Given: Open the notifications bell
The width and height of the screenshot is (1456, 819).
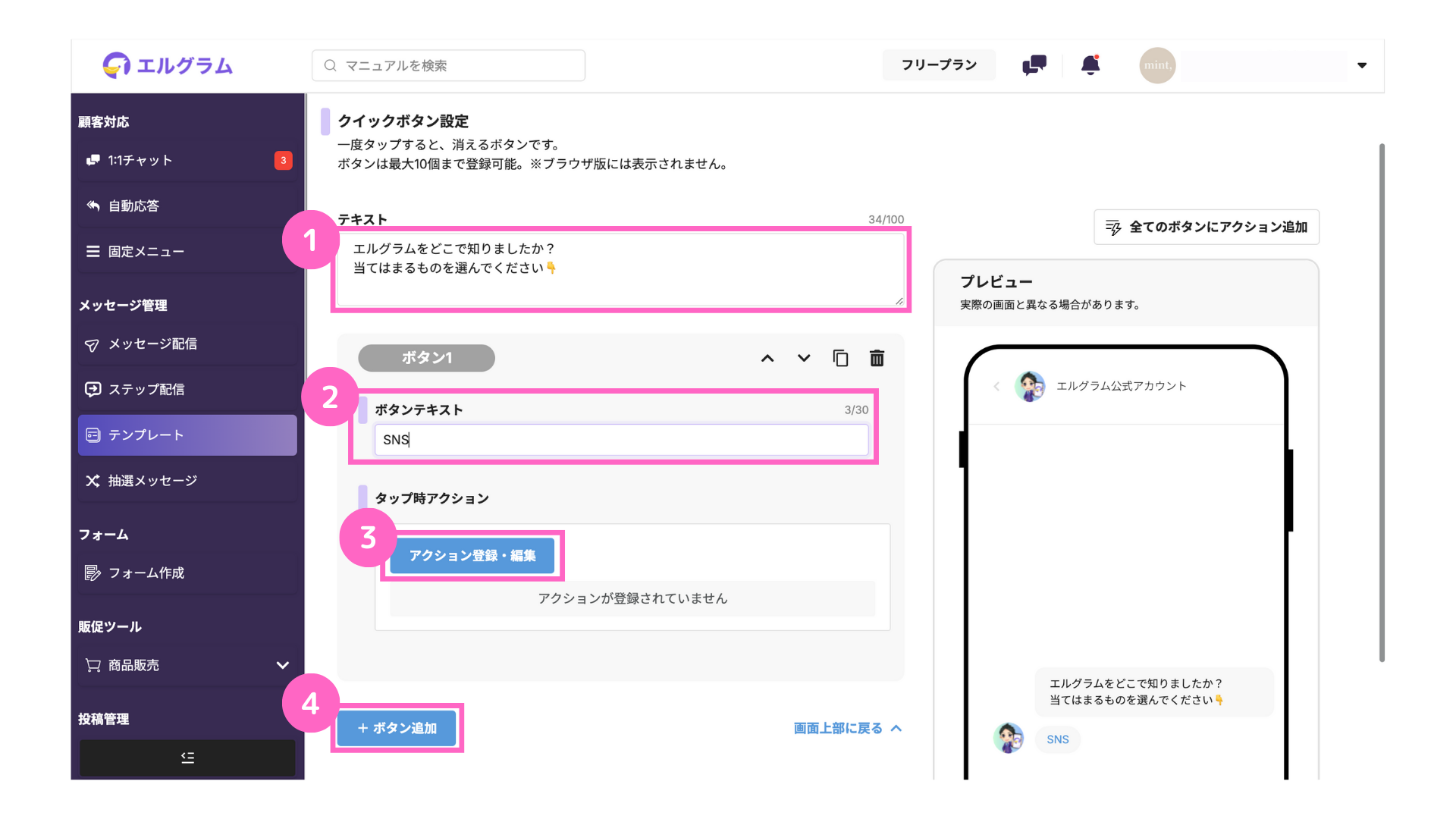Looking at the screenshot, I should point(1090,65).
